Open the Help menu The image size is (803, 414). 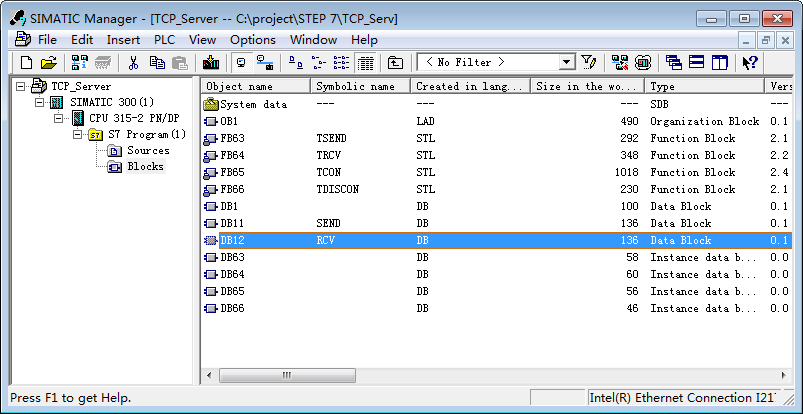[364, 40]
